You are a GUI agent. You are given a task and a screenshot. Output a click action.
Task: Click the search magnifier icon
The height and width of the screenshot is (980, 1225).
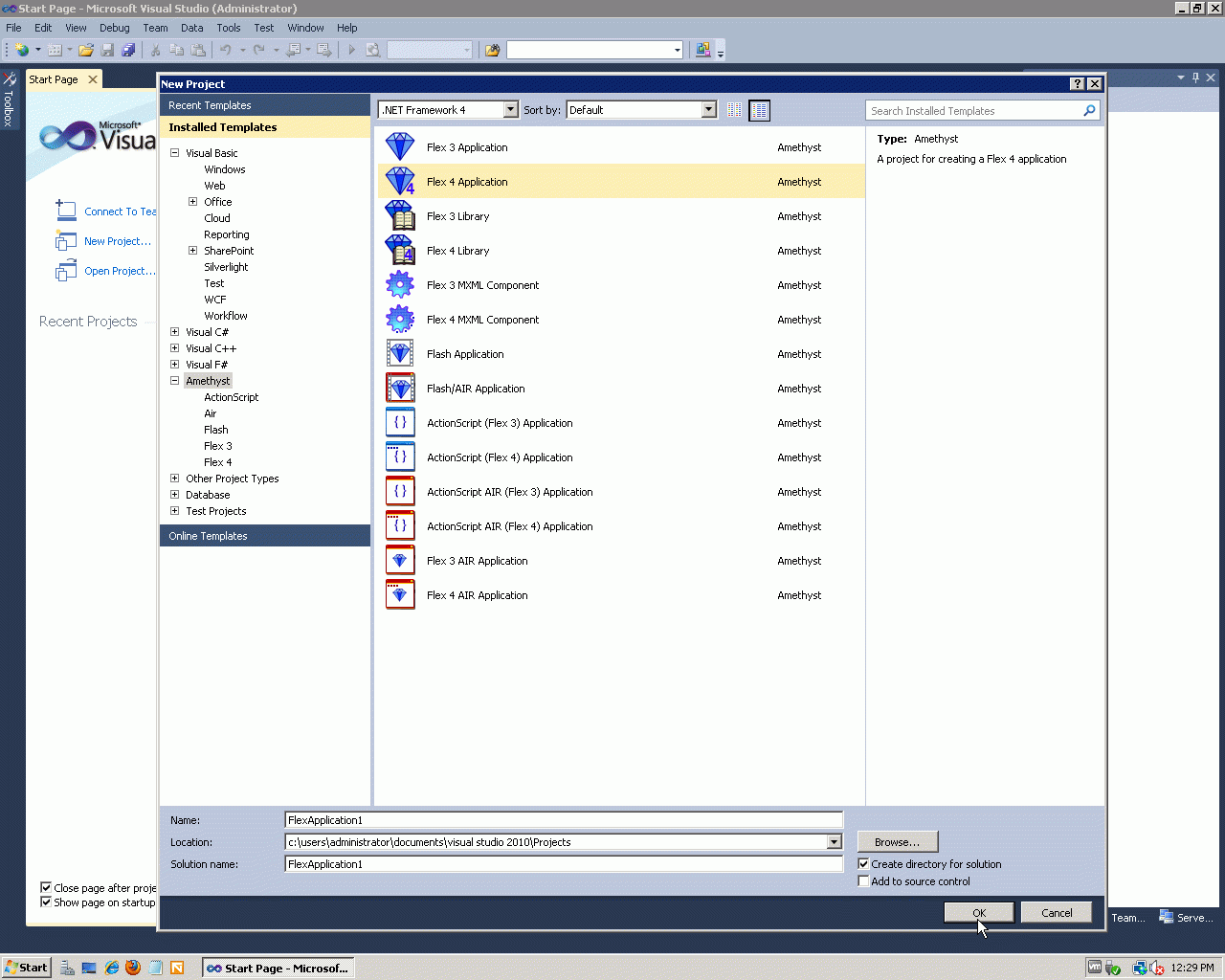pos(1089,111)
